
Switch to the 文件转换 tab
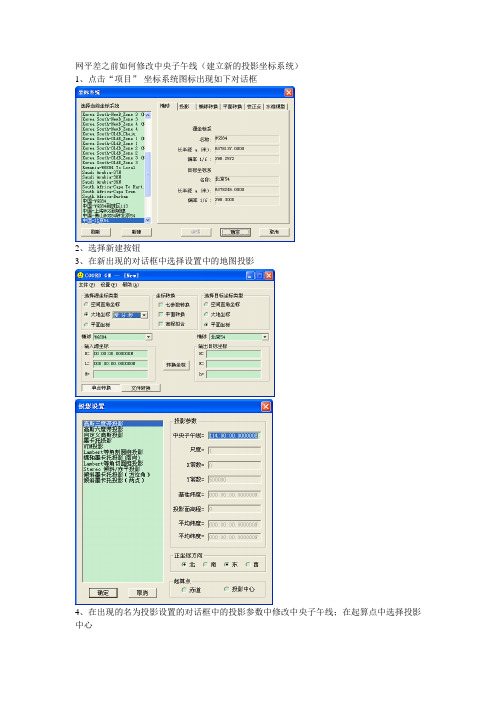pyautogui.click(x=141, y=388)
